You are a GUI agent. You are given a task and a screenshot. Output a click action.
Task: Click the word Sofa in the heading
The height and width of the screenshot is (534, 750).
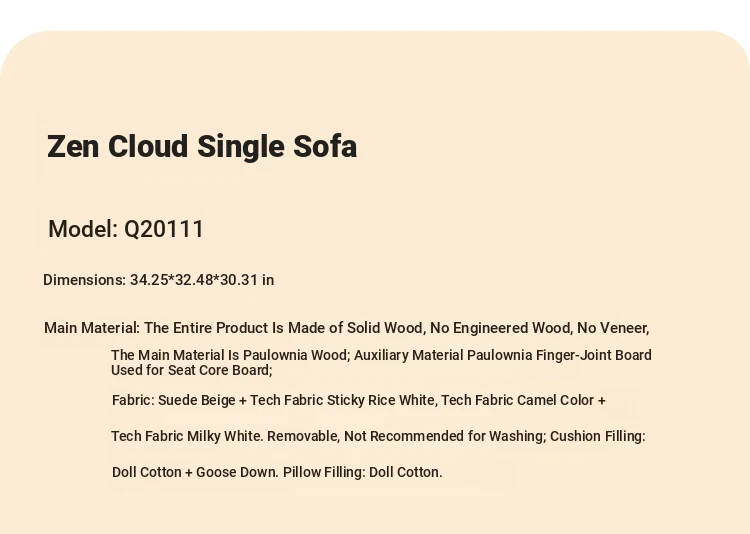(325, 146)
